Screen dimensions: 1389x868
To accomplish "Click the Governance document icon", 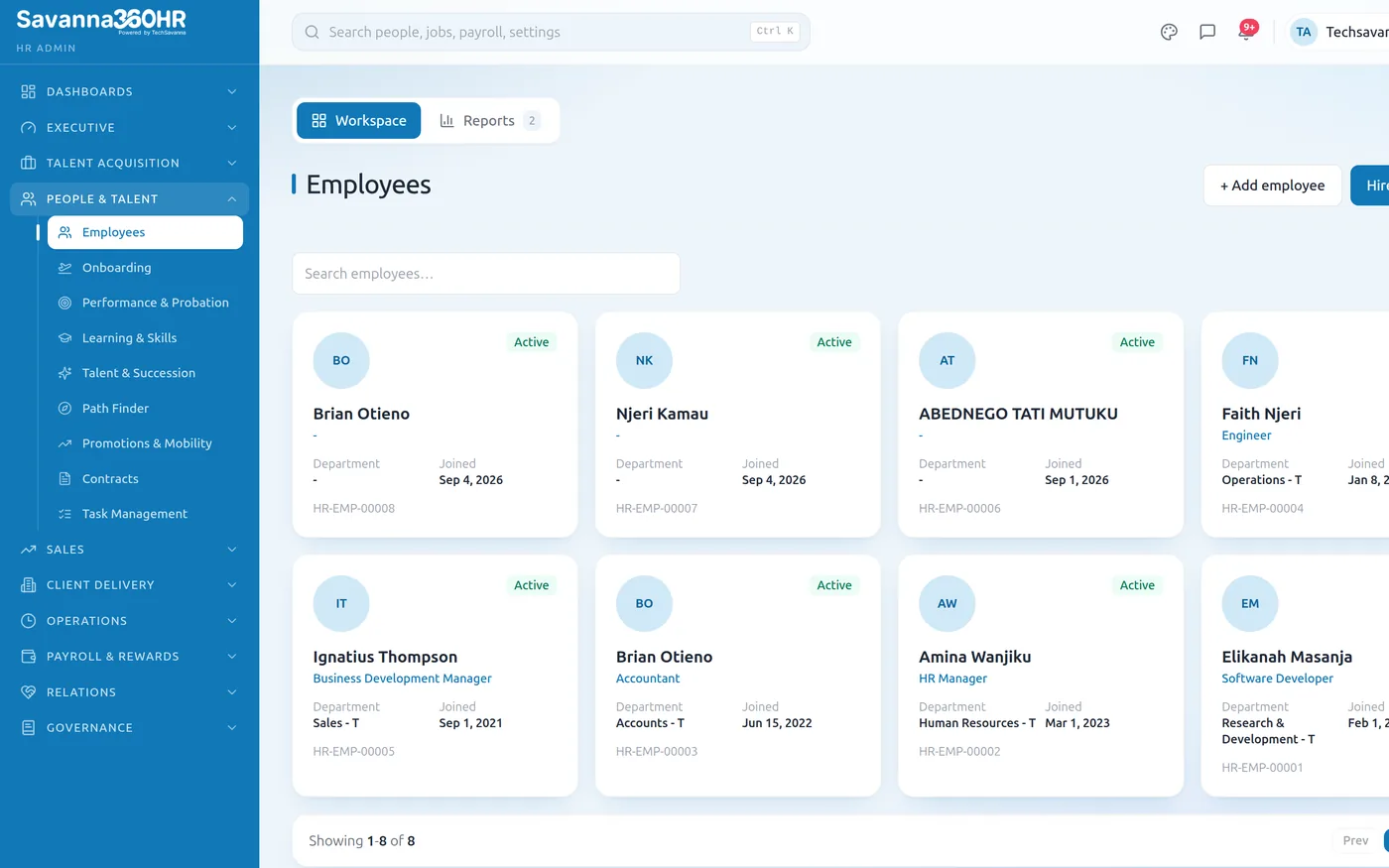I will tap(28, 728).
